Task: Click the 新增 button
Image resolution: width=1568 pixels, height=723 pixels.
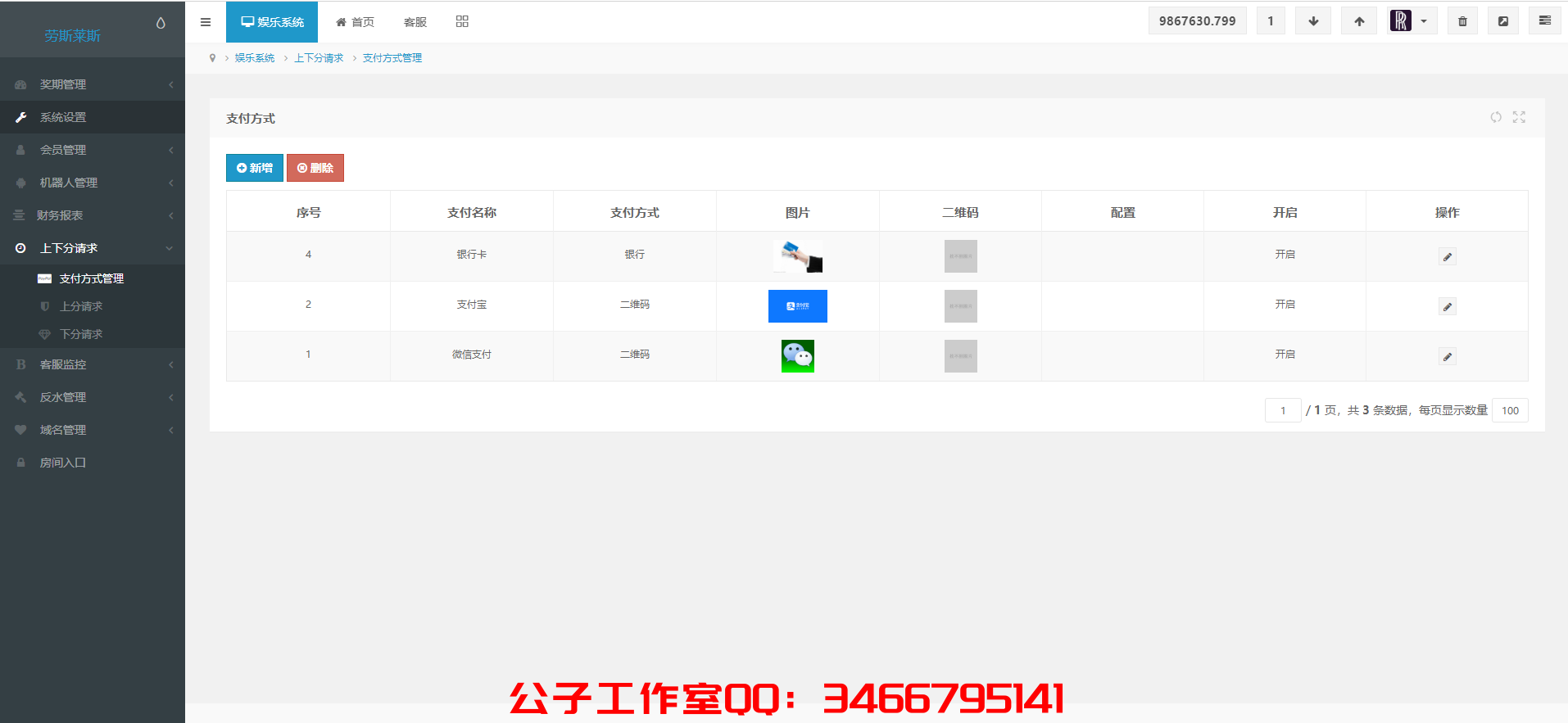Action: [x=255, y=168]
